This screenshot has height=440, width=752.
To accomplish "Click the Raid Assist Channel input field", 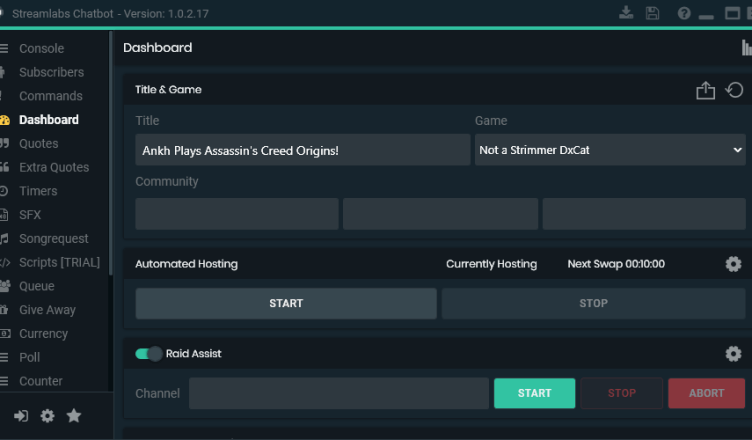I will 338,393.
